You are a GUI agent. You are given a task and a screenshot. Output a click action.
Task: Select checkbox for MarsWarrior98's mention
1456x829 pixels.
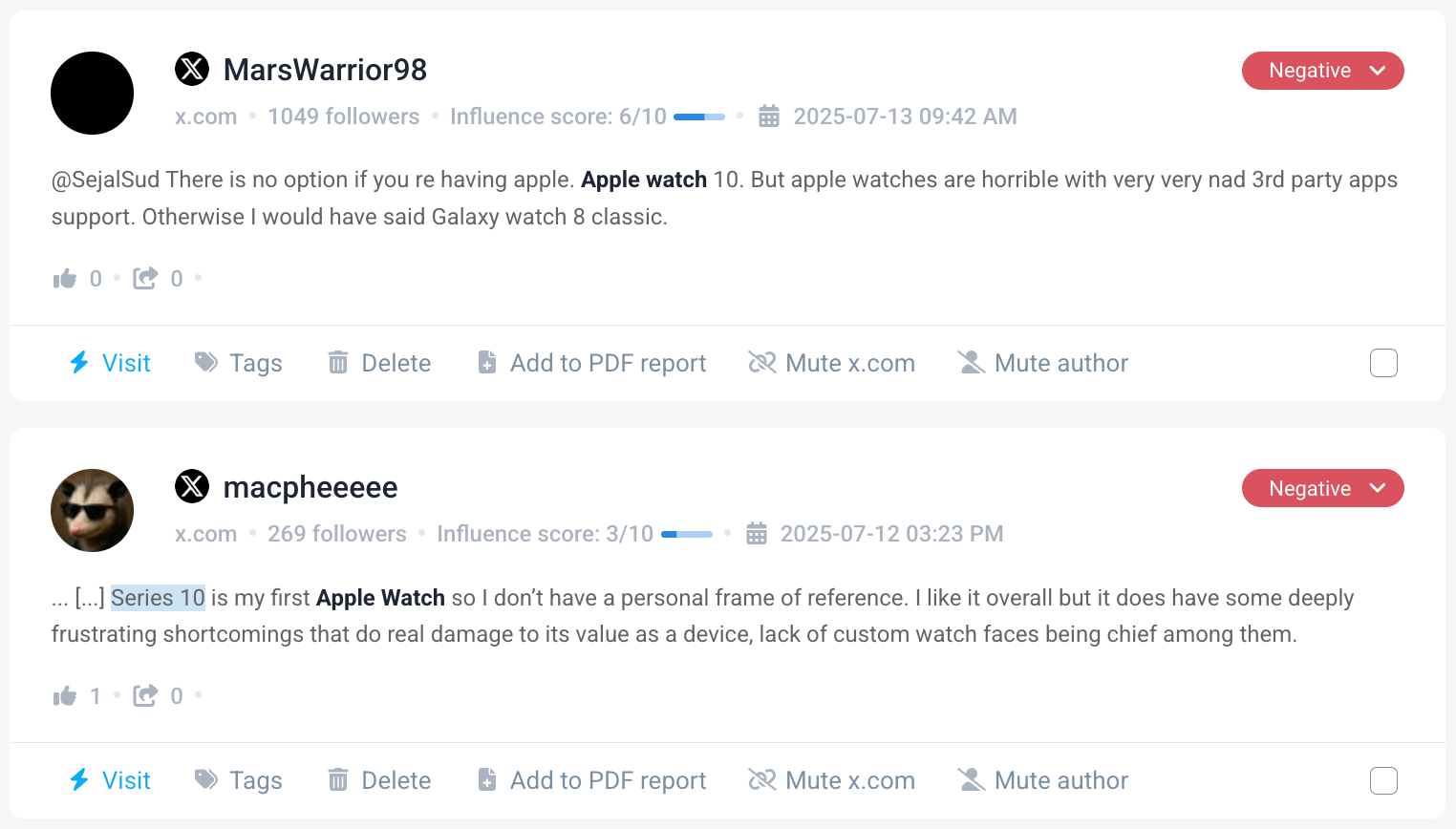(x=1383, y=363)
